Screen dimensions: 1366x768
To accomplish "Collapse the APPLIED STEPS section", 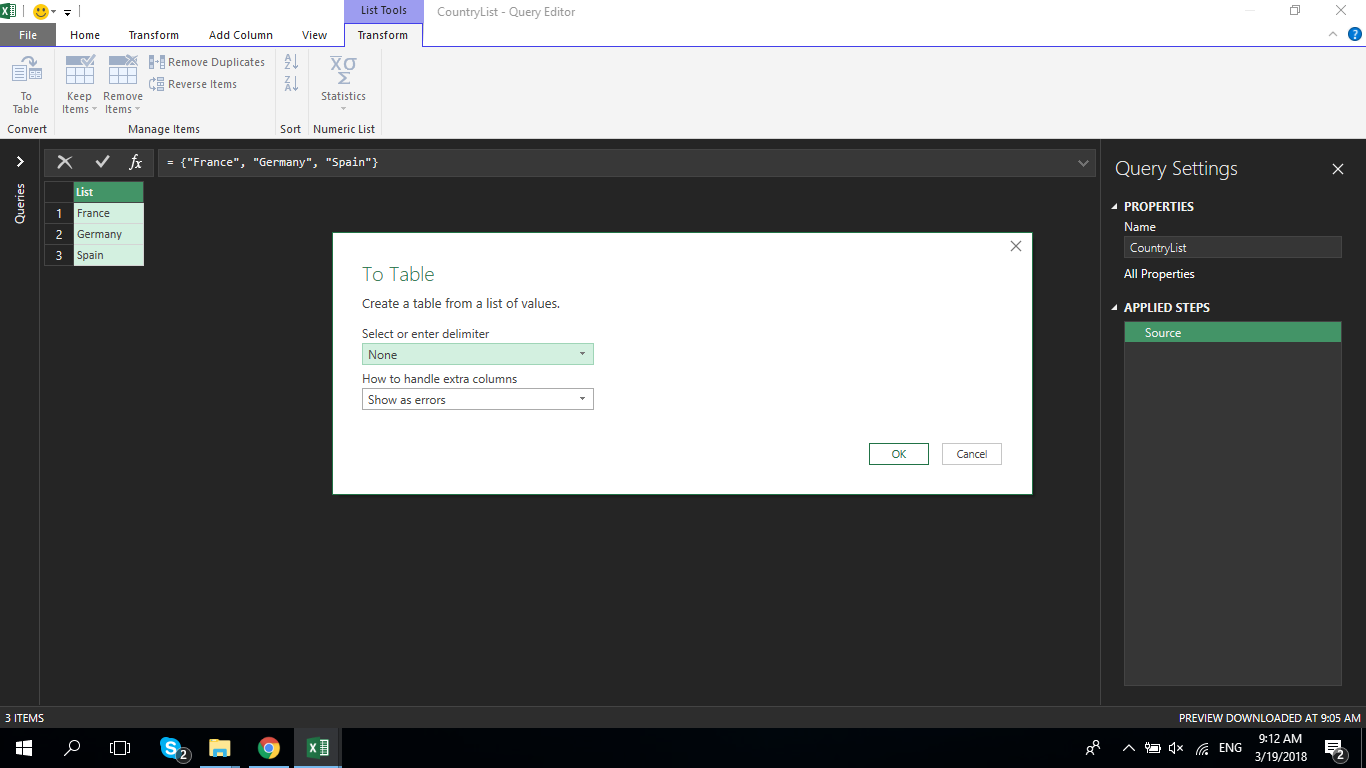I will [x=1116, y=308].
